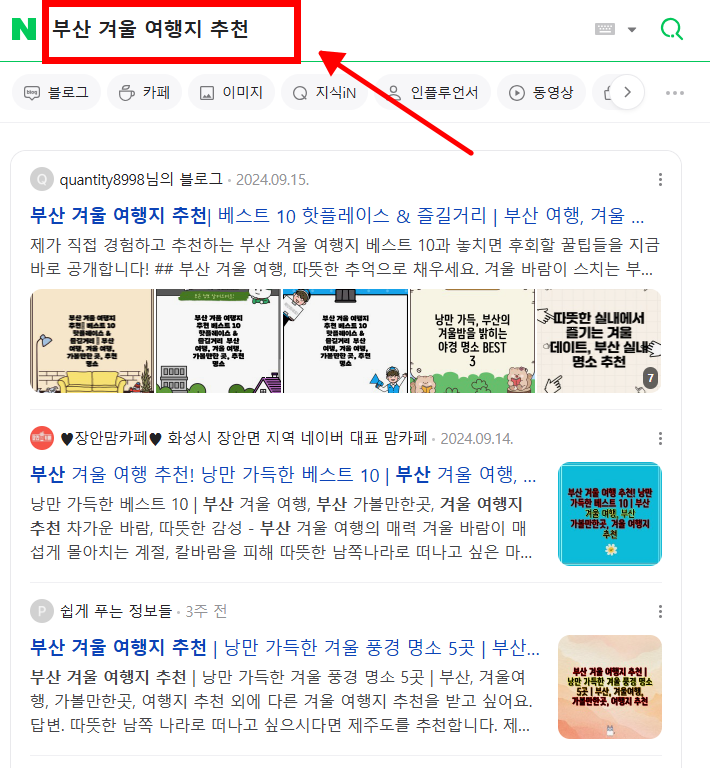Viewport: 710px width, 768px height.
Task: Open options menu for quantity8998 blog result
Action: coord(661,180)
